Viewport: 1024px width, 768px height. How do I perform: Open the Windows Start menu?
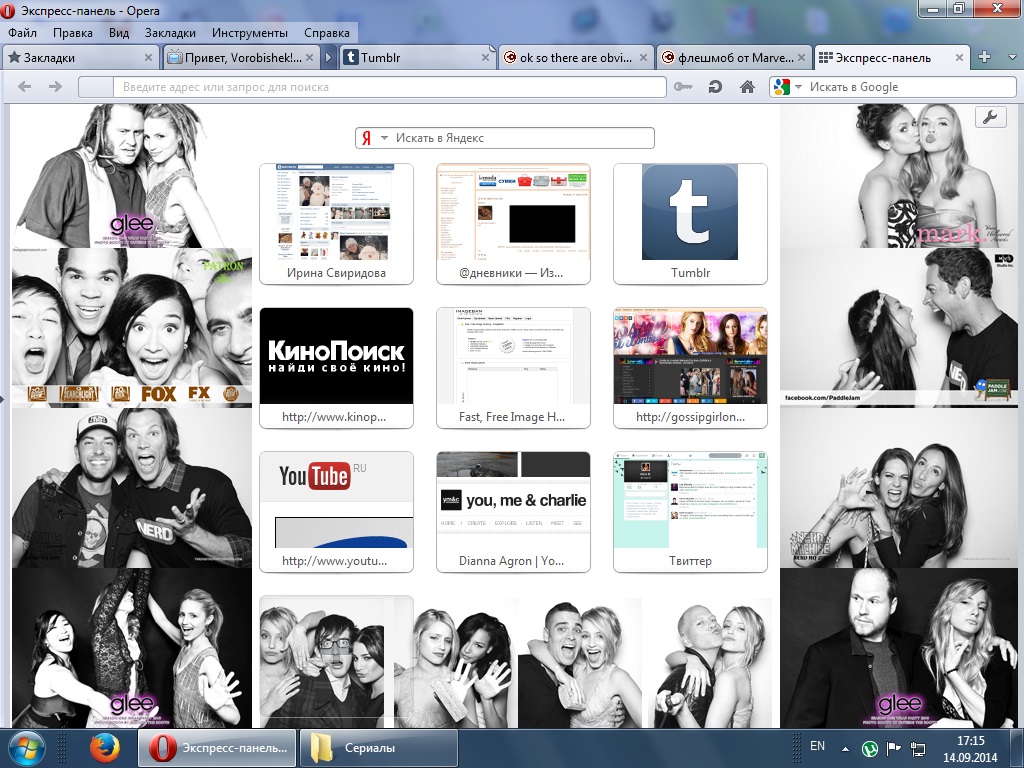coord(26,748)
